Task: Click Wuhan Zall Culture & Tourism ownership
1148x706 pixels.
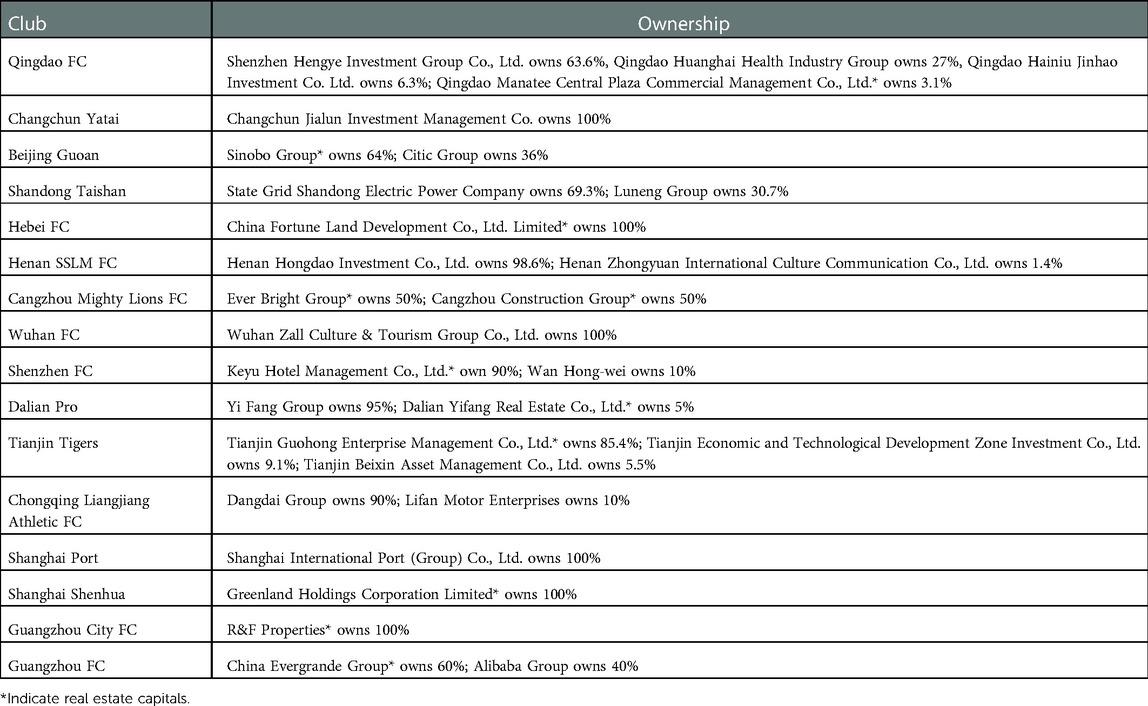Action: pyautogui.click(x=421, y=334)
